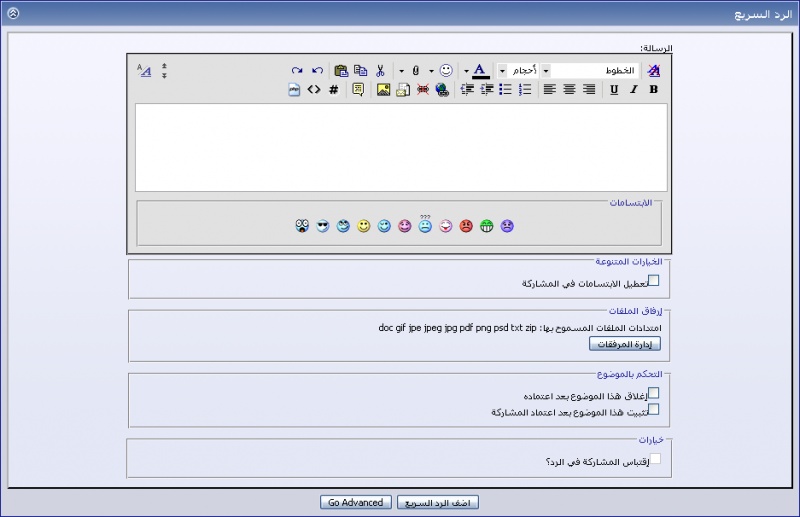800x517 pixels.
Task: Apply the current text color (A icon)
Action: (x=480, y=71)
